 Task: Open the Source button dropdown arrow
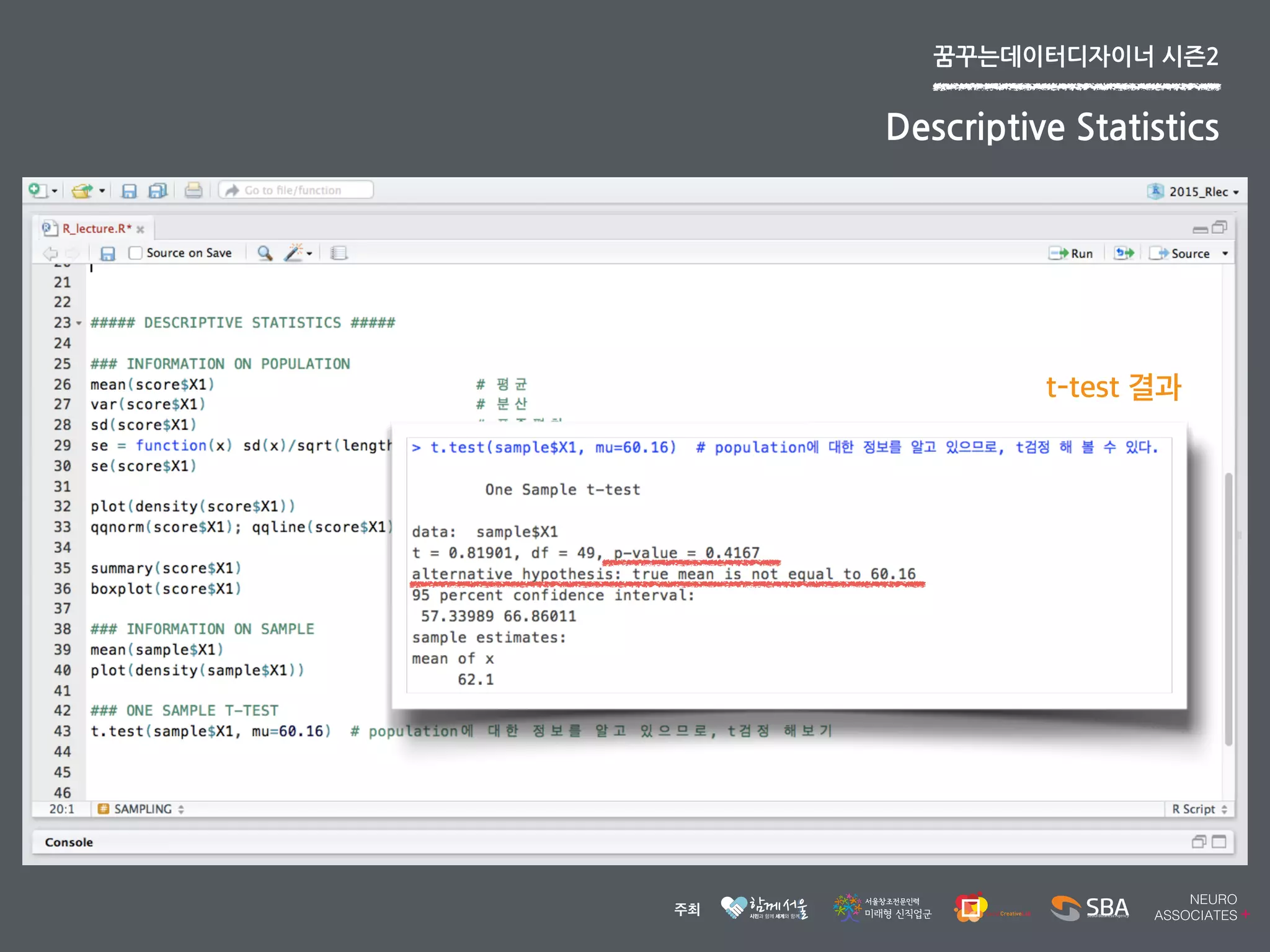point(1225,253)
